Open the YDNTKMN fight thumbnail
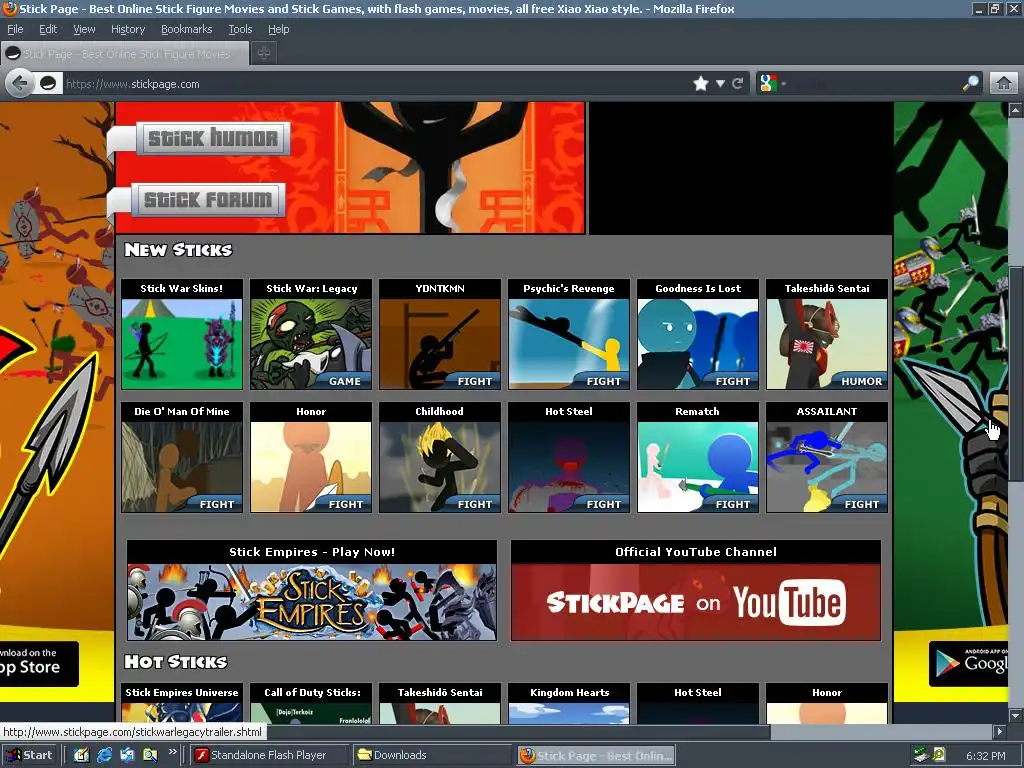This screenshot has width=1024, height=768. pyautogui.click(x=440, y=334)
